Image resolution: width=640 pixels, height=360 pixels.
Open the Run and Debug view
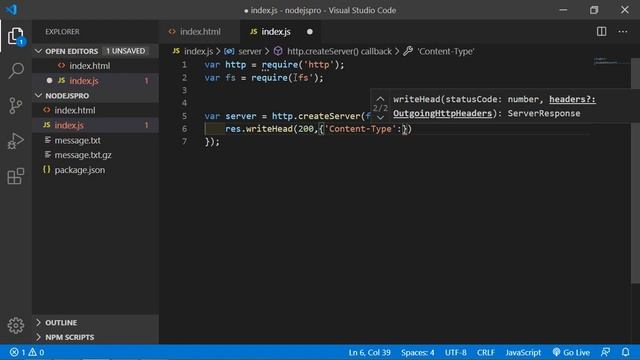16,141
